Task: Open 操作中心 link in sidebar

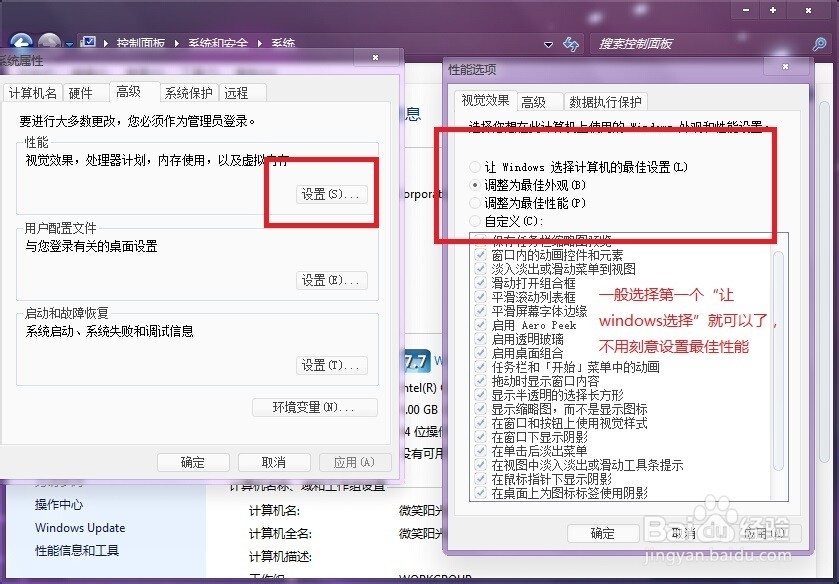Action: tap(59, 504)
